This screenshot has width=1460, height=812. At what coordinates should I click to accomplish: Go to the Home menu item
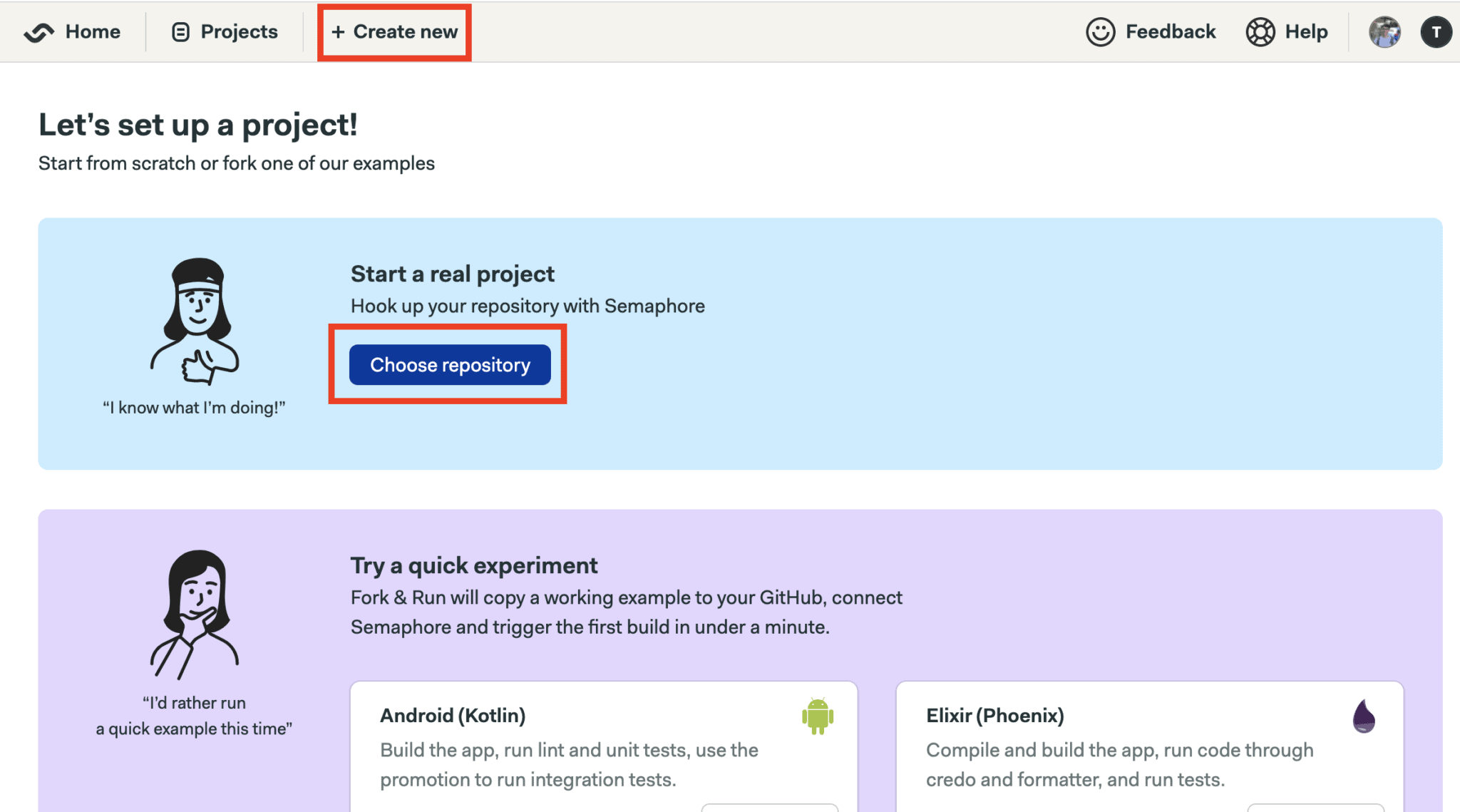coord(72,32)
